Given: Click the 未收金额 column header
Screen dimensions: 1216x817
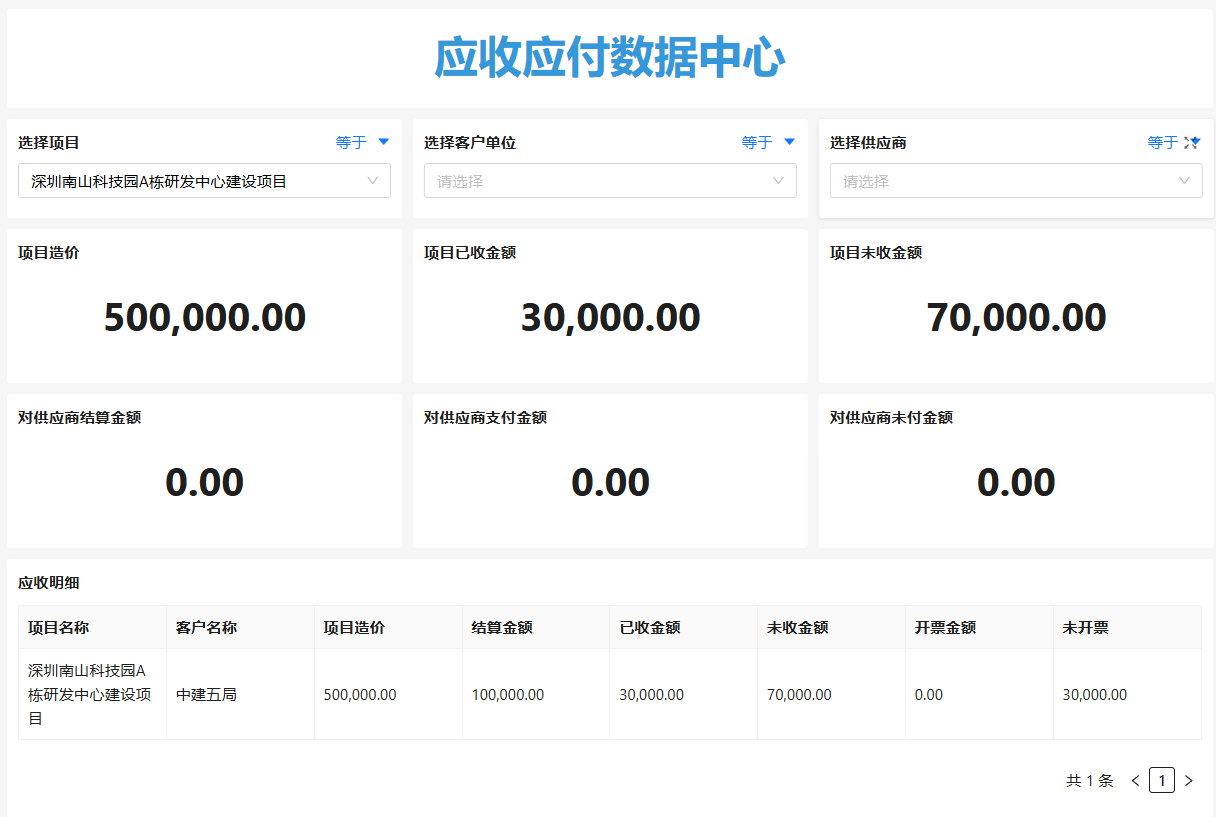Looking at the screenshot, I should 798,628.
